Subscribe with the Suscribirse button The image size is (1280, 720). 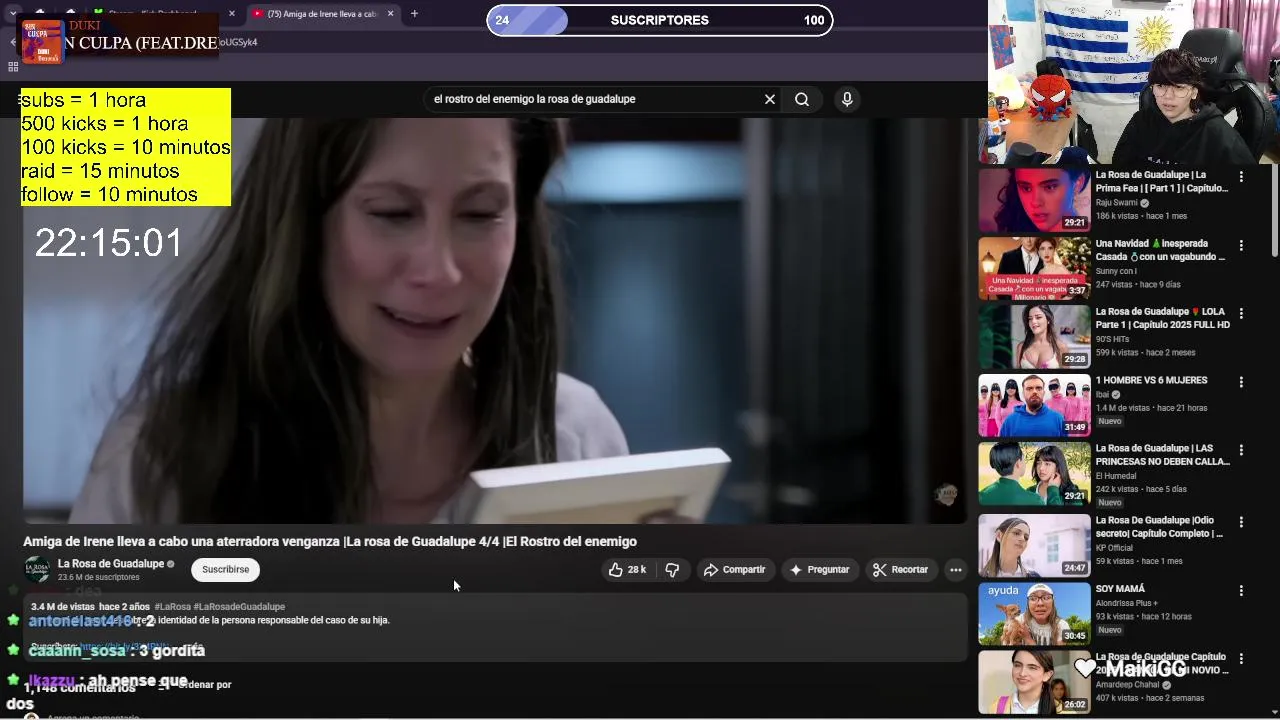pyautogui.click(x=226, y=569)
